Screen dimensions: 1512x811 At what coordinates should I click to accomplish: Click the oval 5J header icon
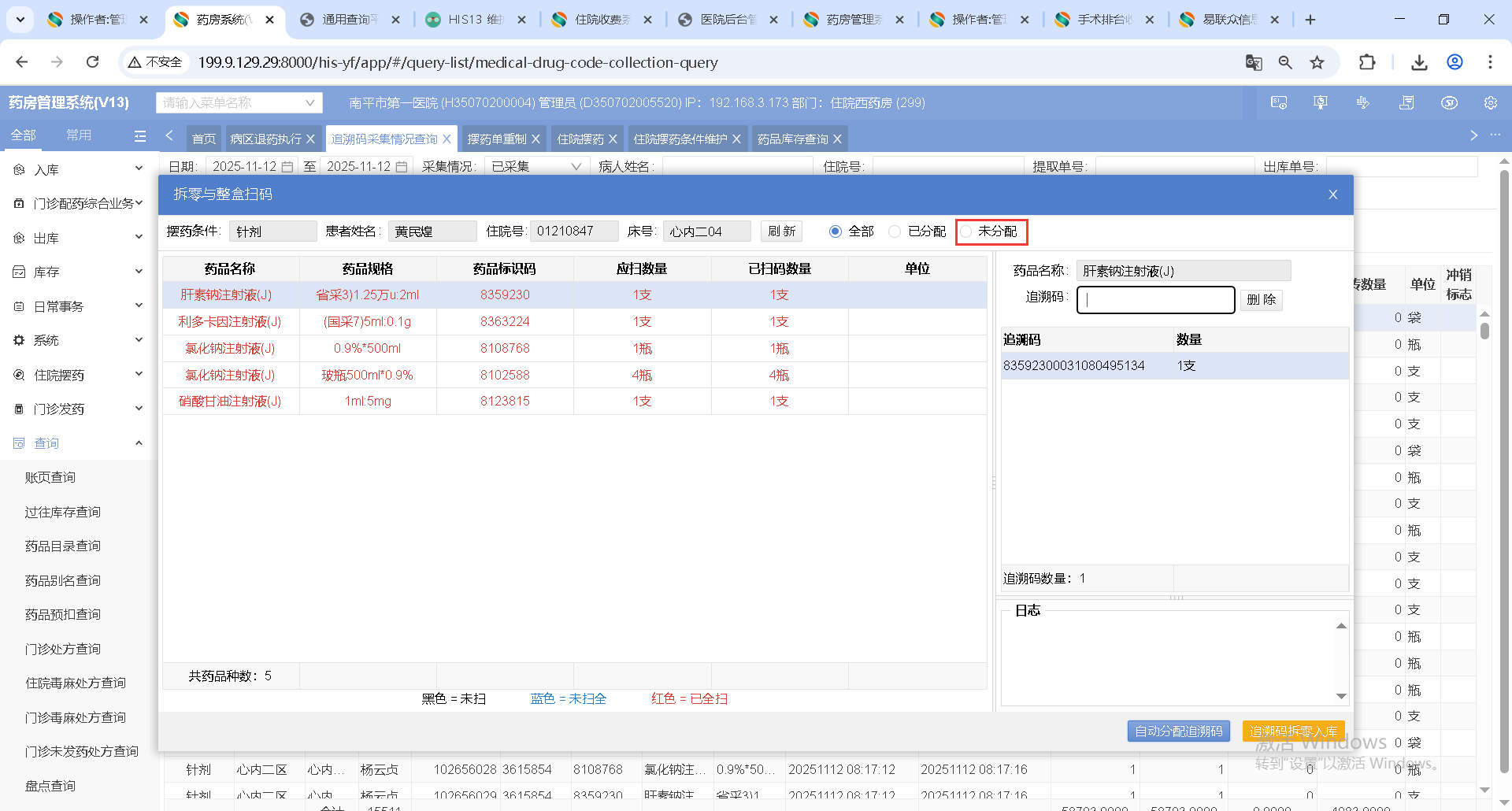[1449, 102]
